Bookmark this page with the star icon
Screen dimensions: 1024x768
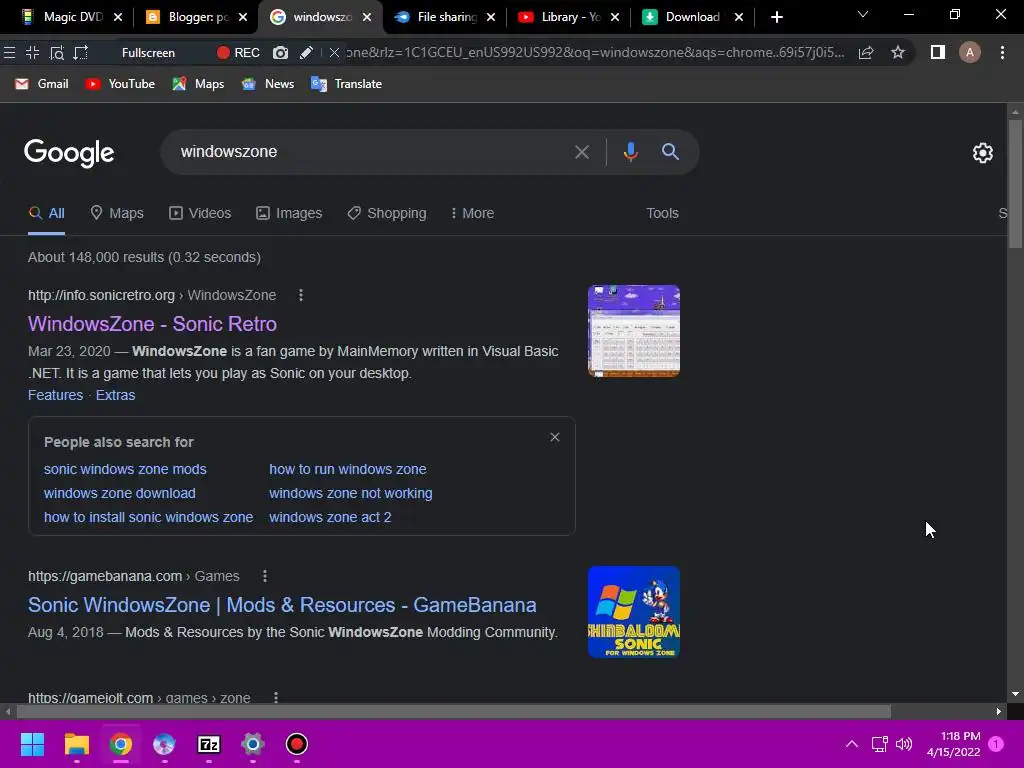[898, 52]
